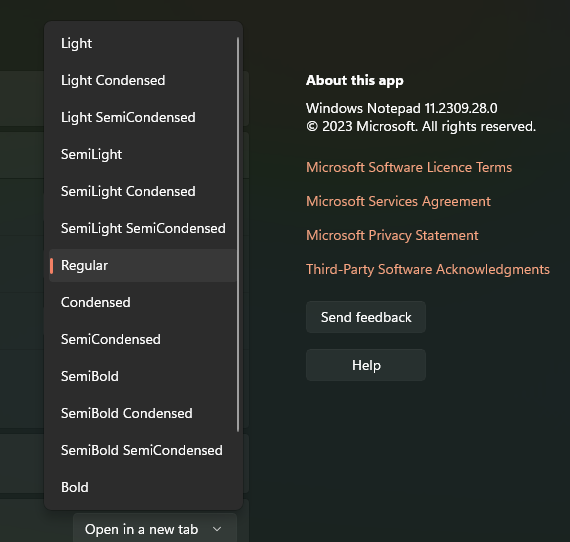The image size is (570, 542).
Task: Select SemiLight font style option
Action: [143, 154]
